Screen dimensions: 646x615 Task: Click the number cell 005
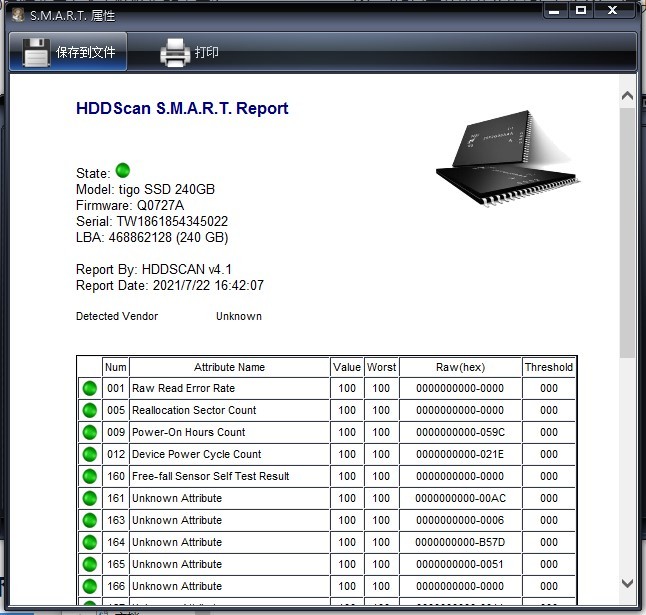(x=116, y=410)
